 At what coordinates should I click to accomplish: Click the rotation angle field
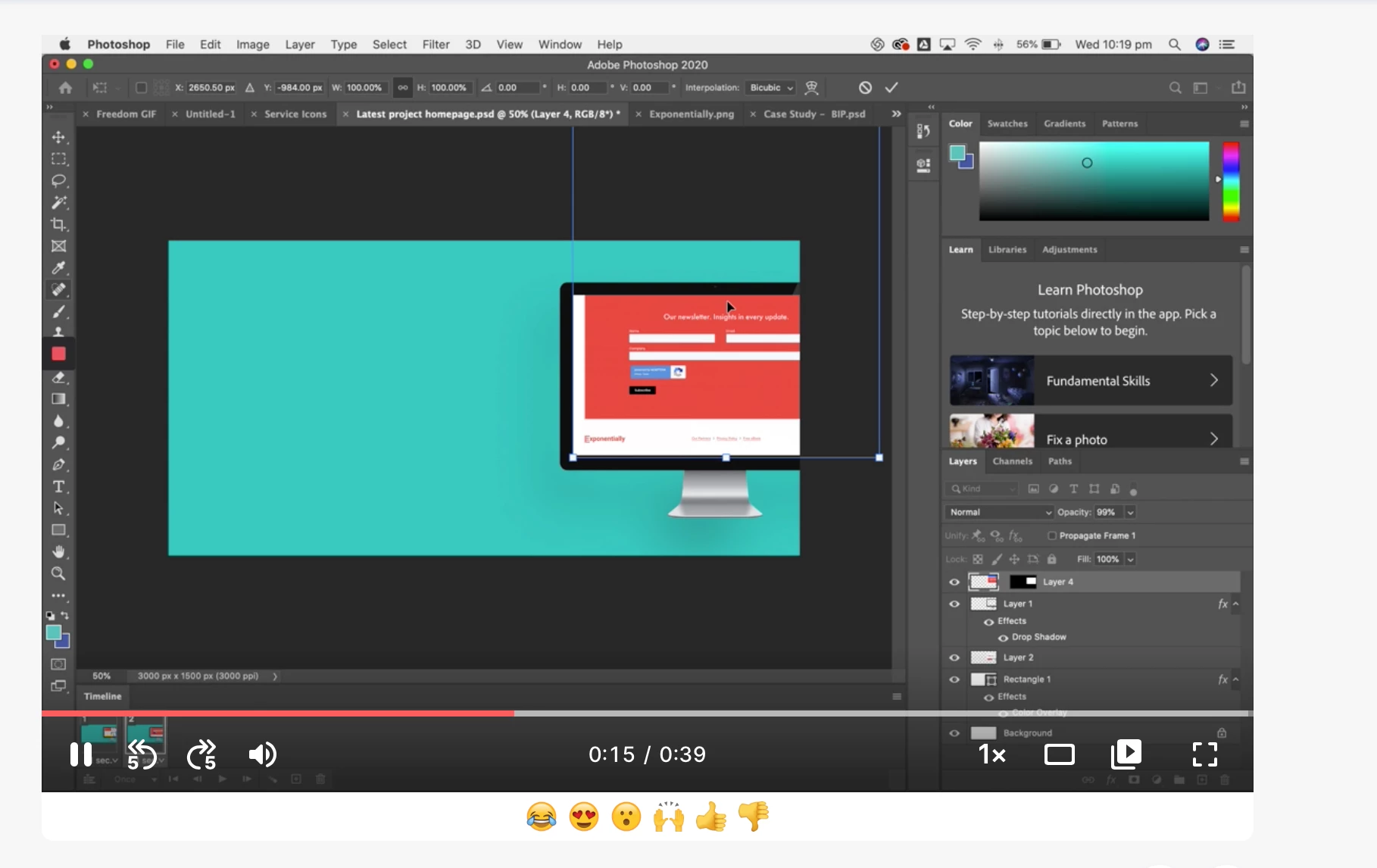[519, 88]
